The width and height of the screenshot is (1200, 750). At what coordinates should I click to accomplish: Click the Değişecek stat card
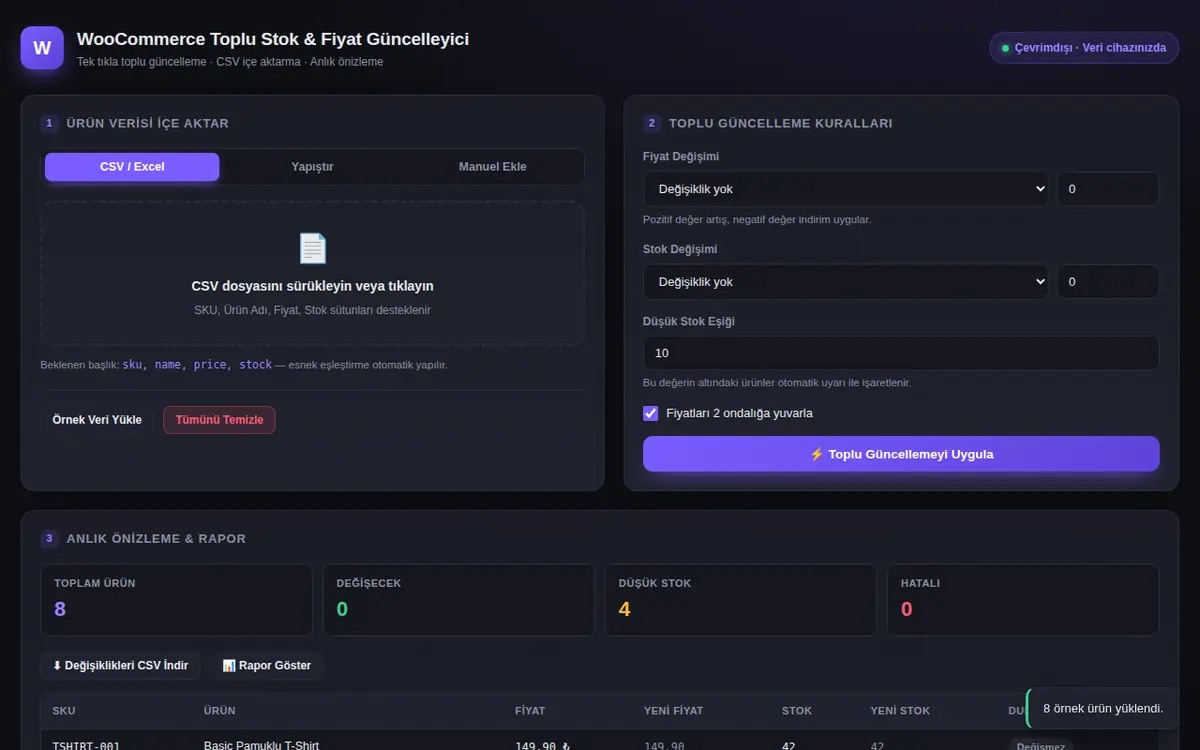pos(459,600)
